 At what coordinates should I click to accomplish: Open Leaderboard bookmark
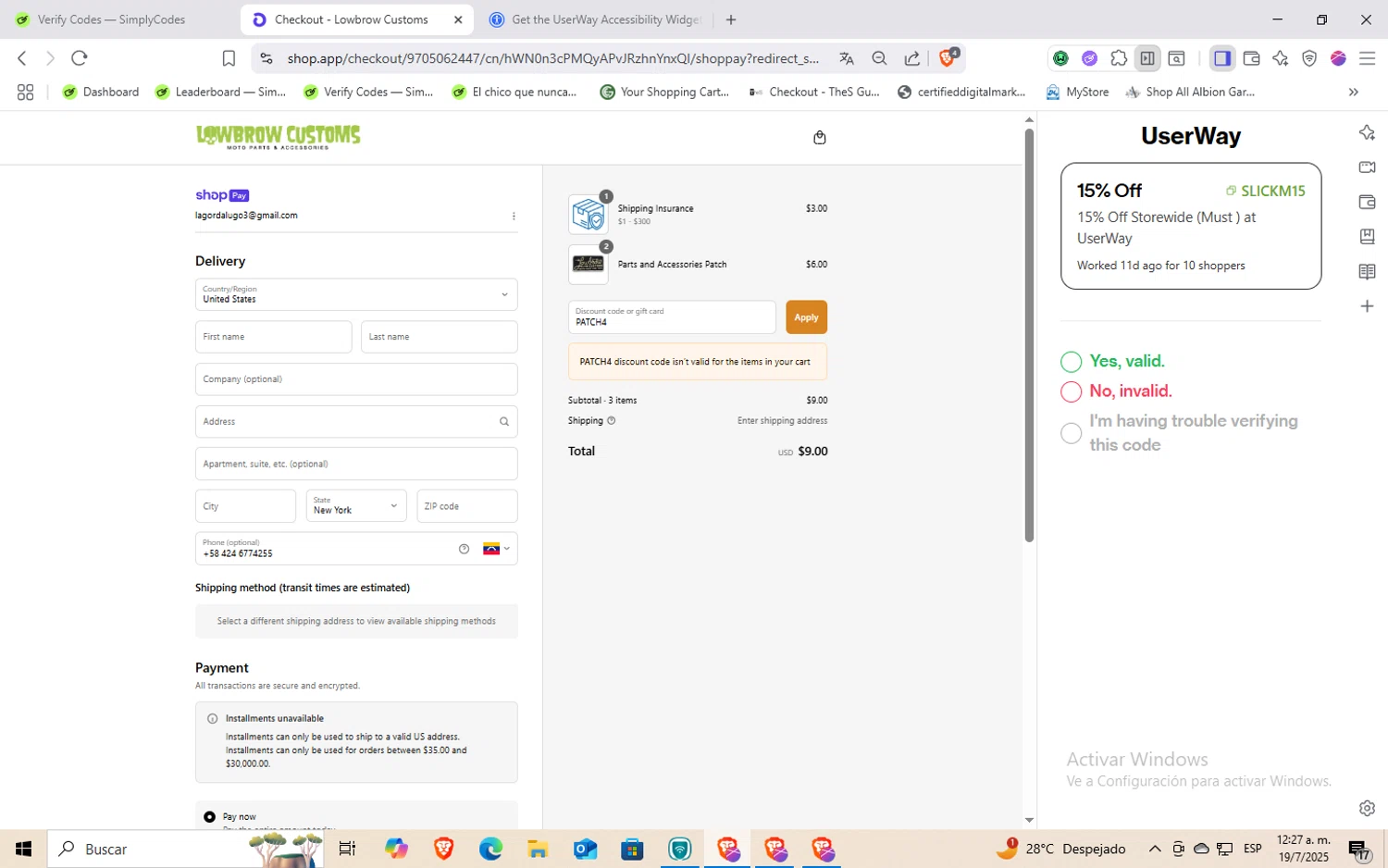221,92
